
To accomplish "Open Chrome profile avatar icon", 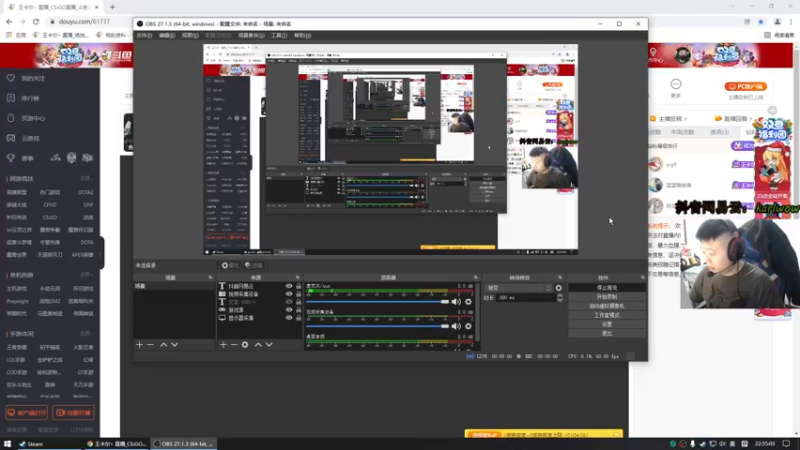I will 777,21.
